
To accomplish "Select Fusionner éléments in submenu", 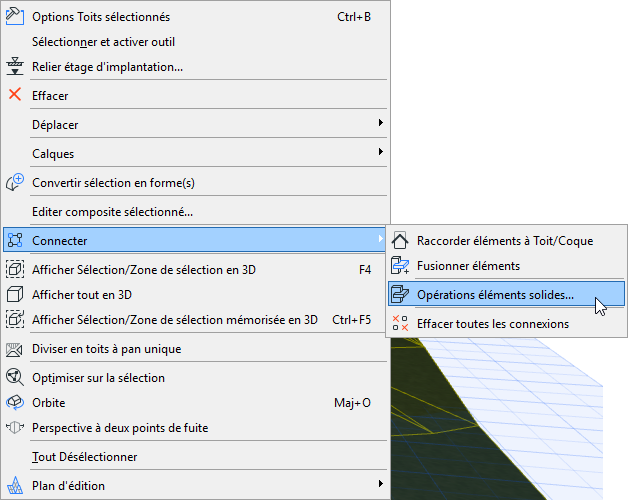I will 506,266.
